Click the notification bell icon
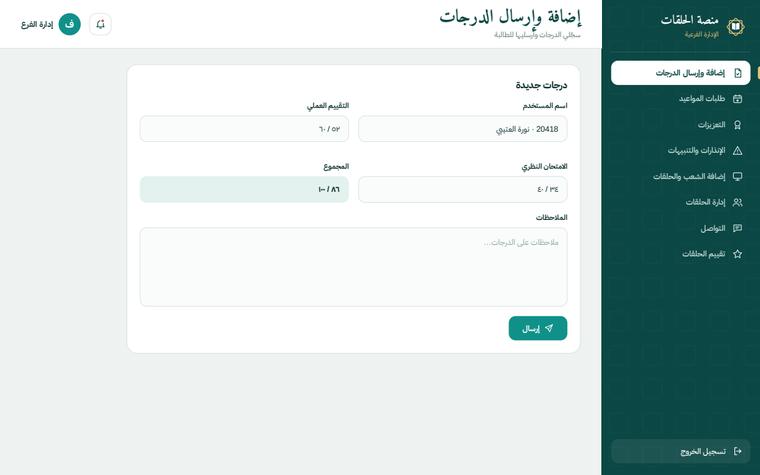This screenshot has width=760, height=475. 100,24
